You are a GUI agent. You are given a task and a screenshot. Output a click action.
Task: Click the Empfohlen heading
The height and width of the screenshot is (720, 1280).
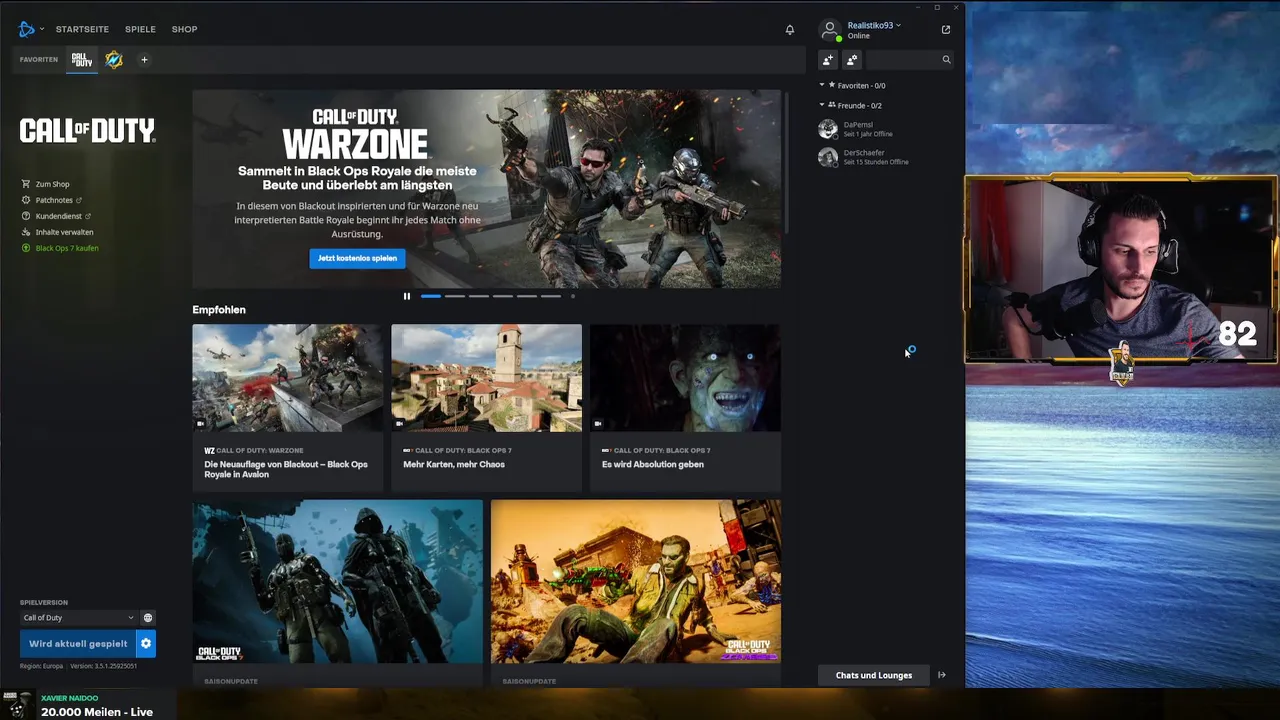[219, 310]
